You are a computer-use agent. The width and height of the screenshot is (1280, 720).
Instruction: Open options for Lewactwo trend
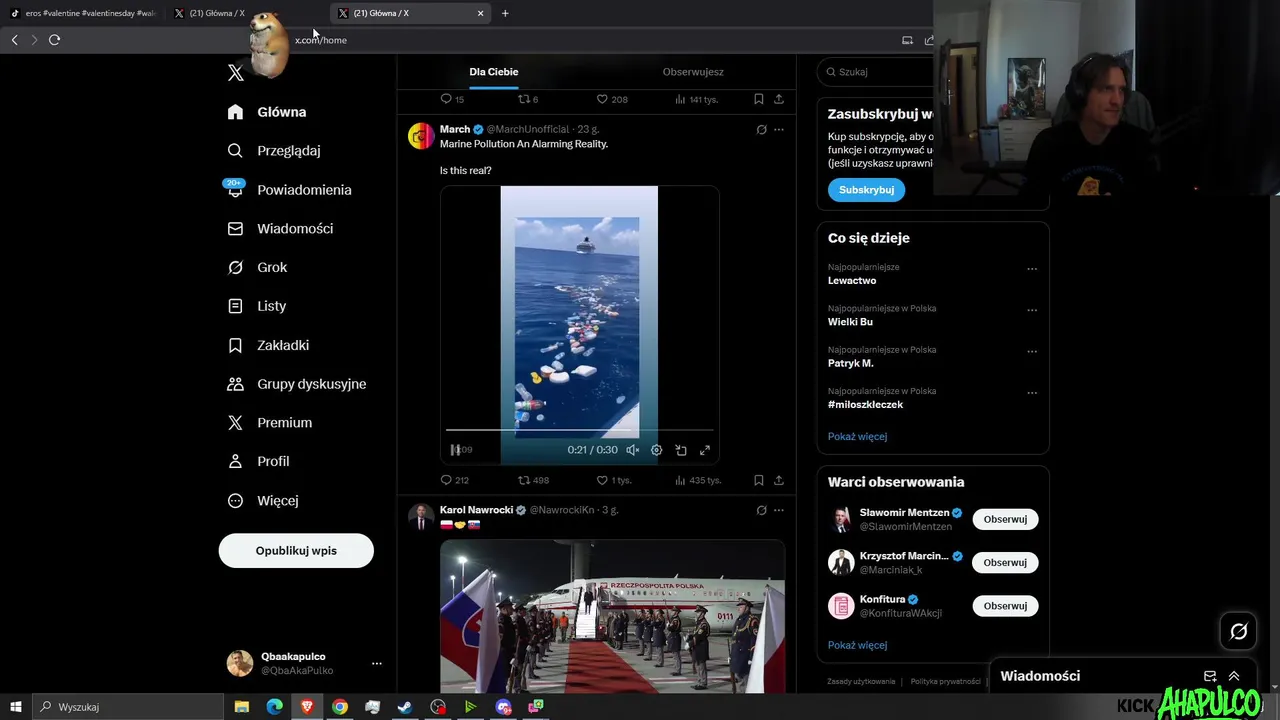point(1032,269)
